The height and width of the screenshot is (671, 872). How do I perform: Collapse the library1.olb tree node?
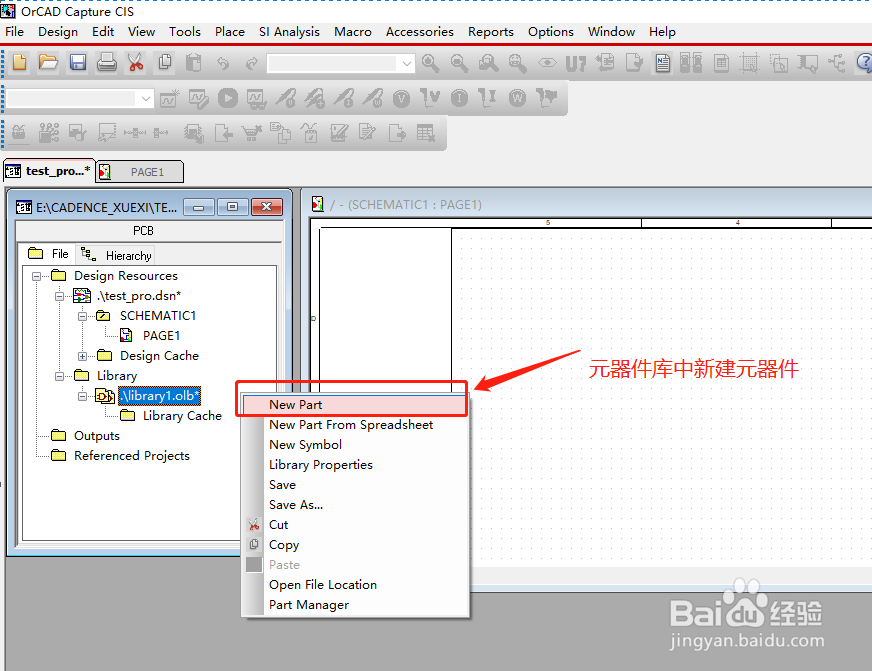coord(82,396)
